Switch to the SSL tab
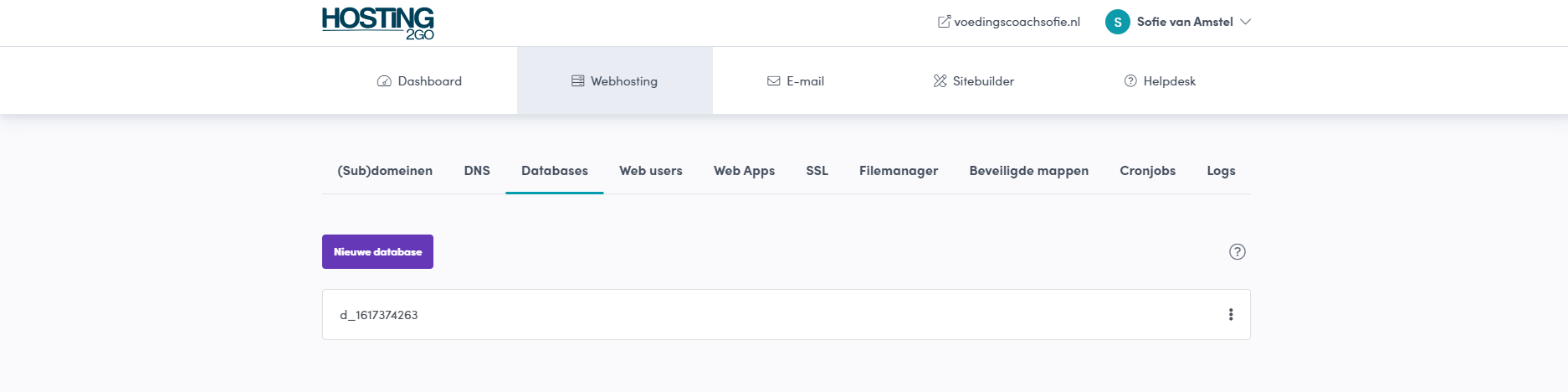 [x=817, y=171]
